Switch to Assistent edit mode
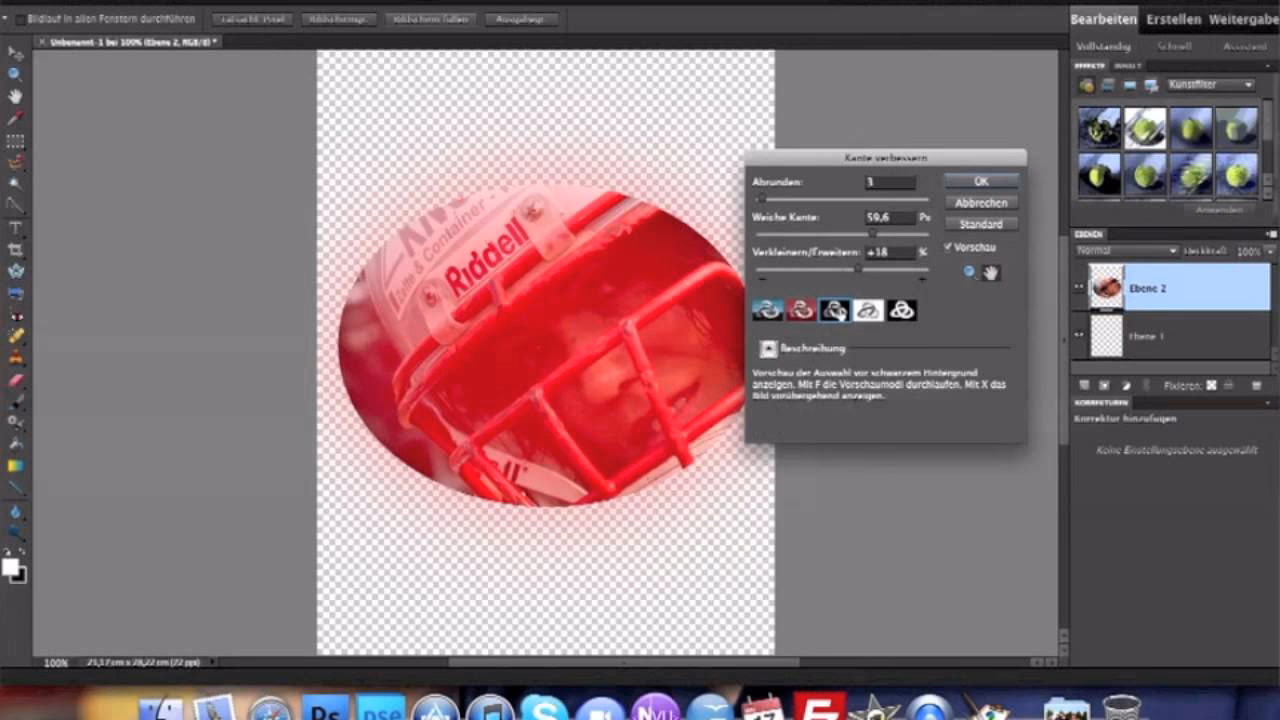 1244,46
